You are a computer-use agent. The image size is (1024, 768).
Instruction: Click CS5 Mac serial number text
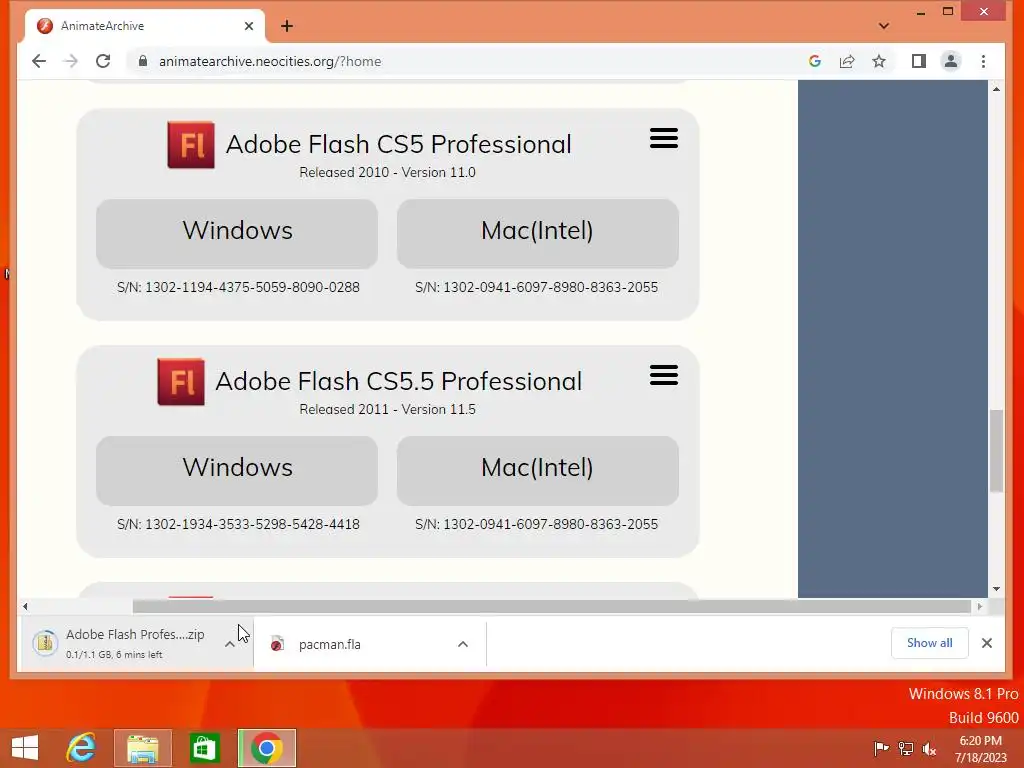(x=536, y=287)
